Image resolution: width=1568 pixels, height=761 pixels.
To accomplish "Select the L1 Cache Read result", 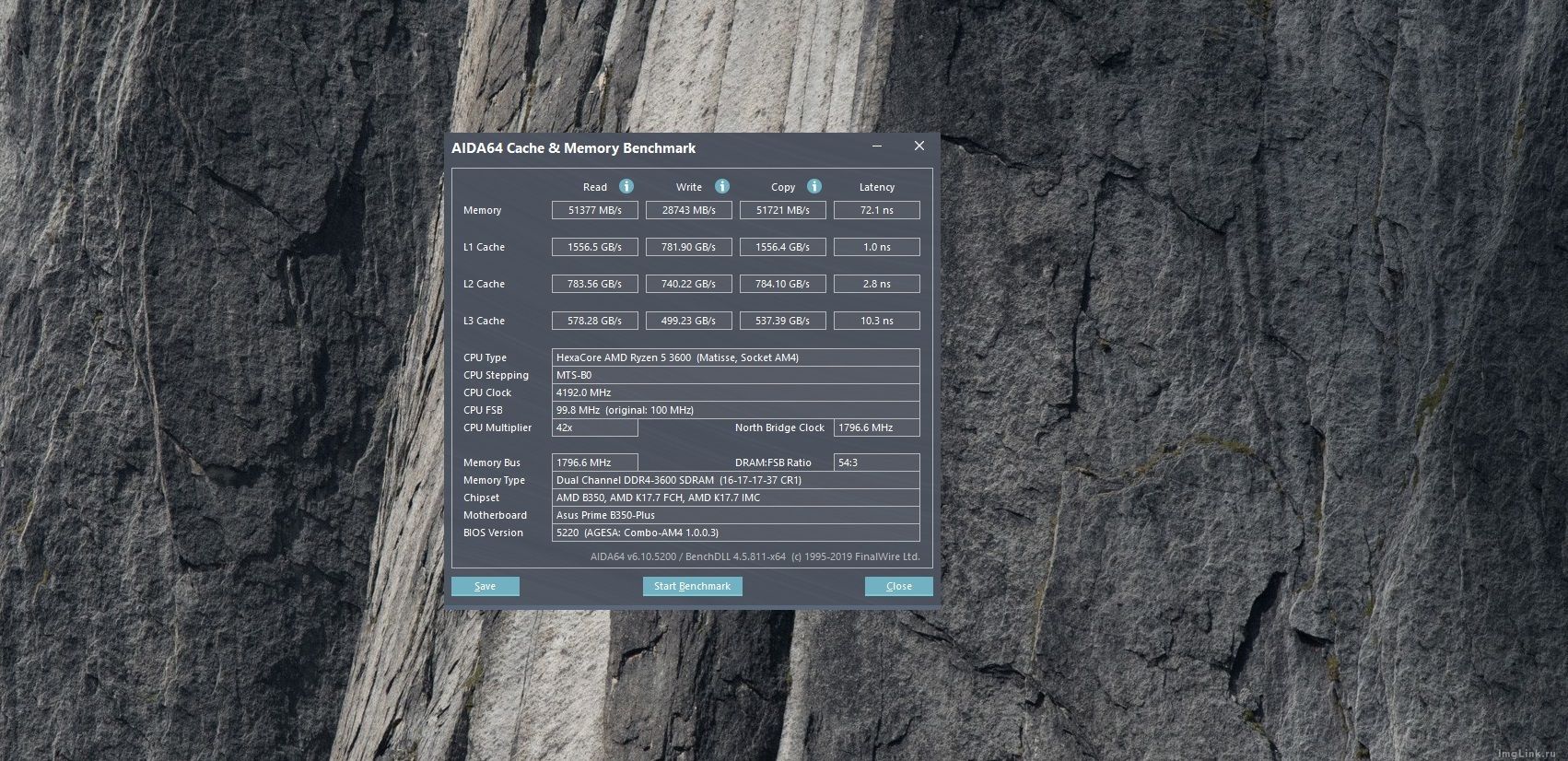I will (x=594, y=247).
